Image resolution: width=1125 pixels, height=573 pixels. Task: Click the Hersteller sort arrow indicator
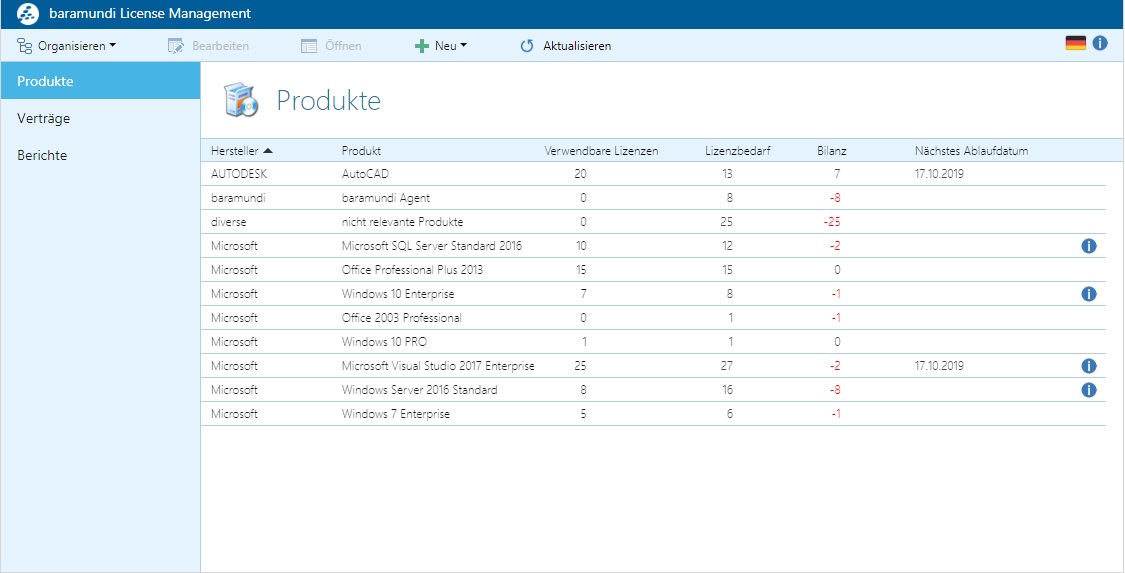click(x=268, y=151)
